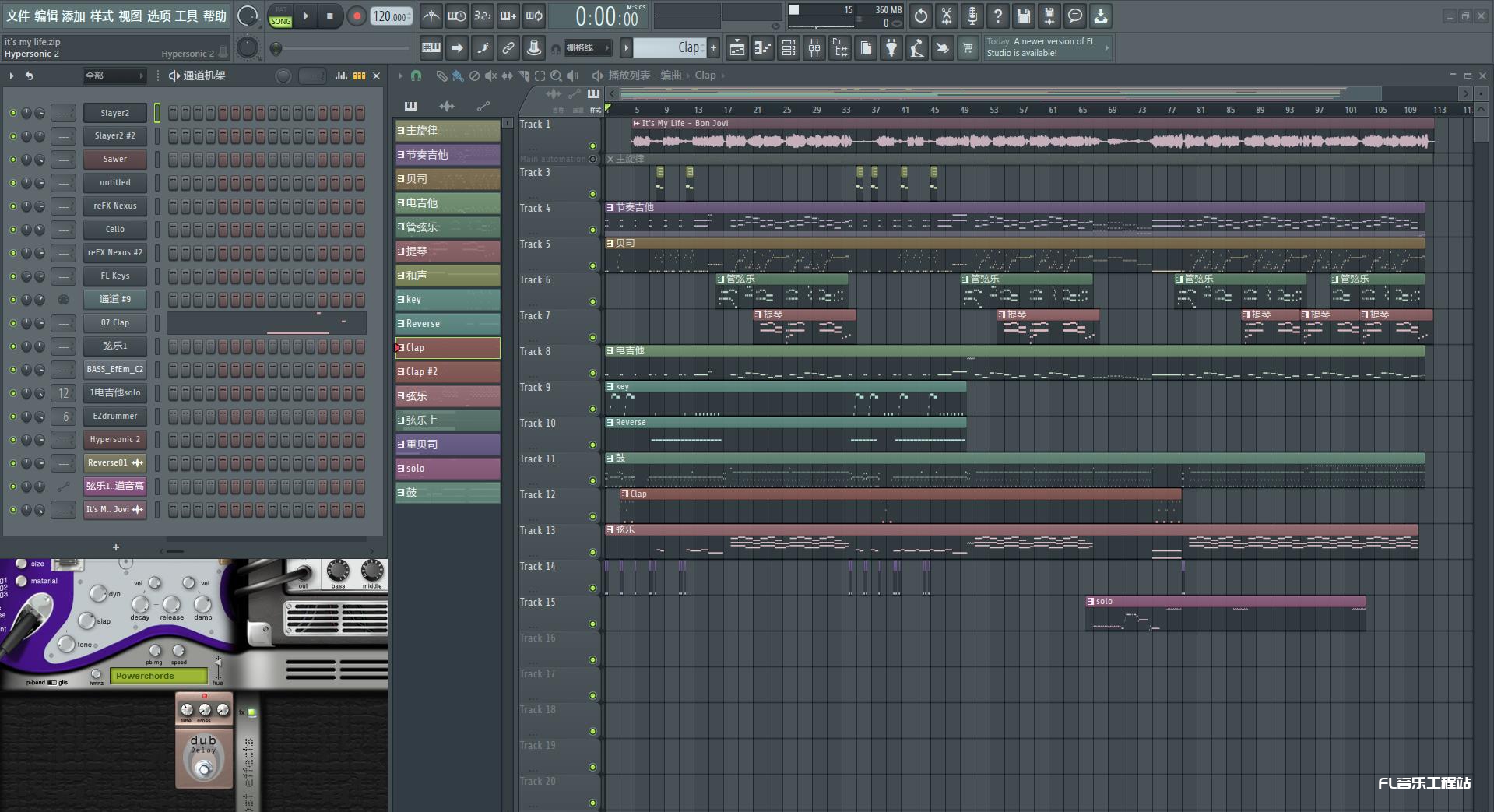Toggle mute on playlist Track 12

click(592, 517)
